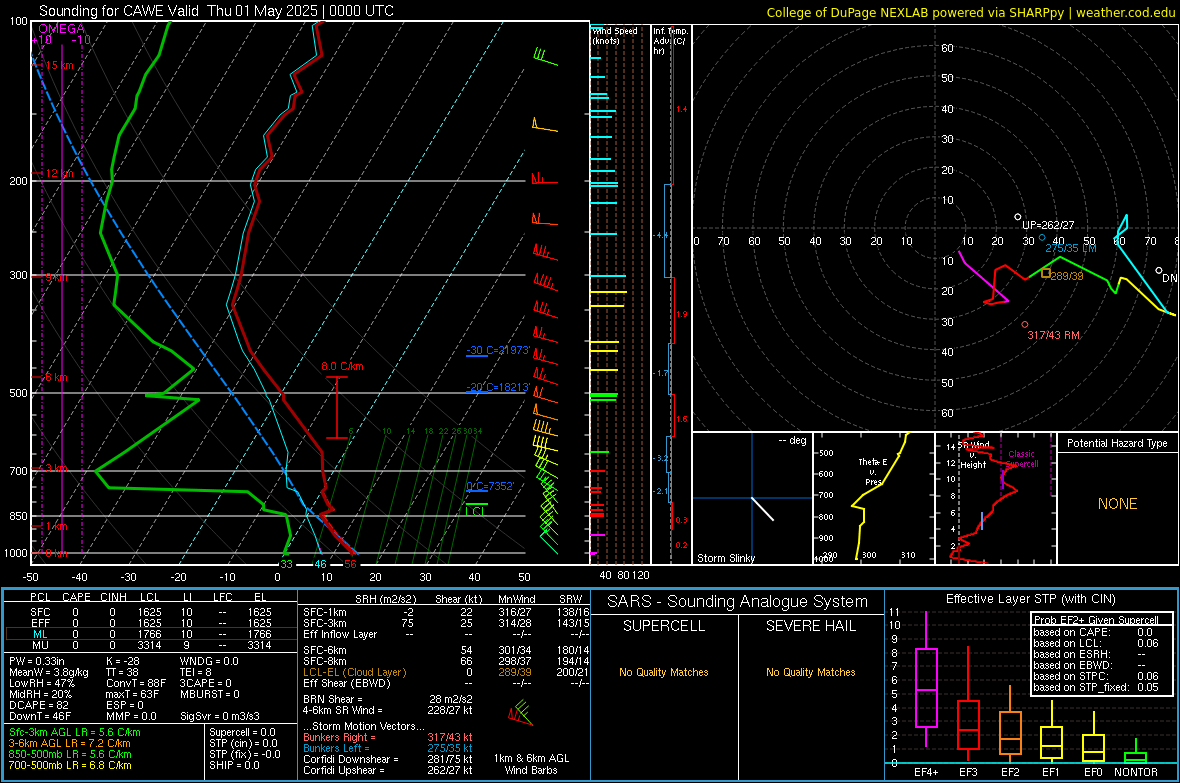Image resolution: width=1180 pixels, height=783 pixels.
Task: Click the 'SHIP = 0.0' value
Action: tap(234, 765)
